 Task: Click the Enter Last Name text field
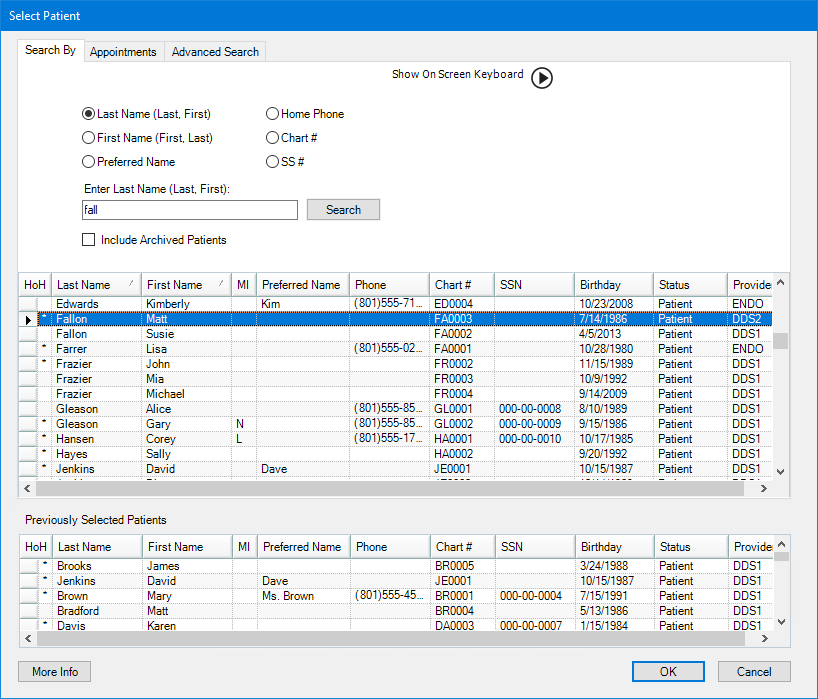click(x=190, y=210)
